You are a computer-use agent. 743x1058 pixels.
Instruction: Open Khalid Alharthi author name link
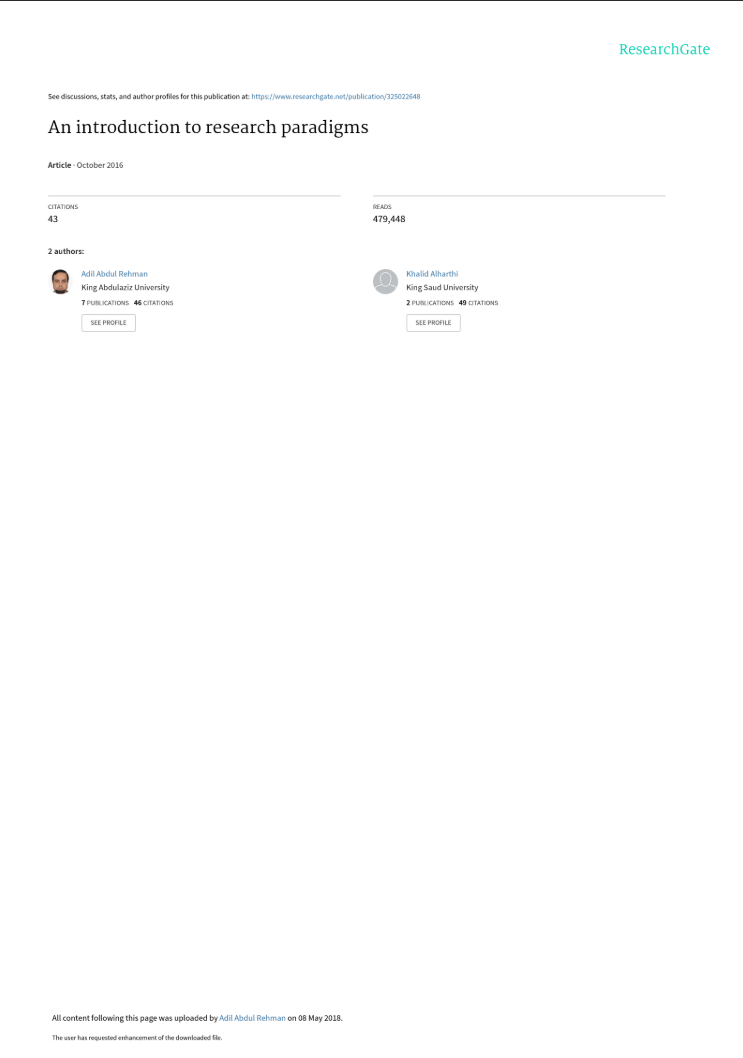point(432,274)
